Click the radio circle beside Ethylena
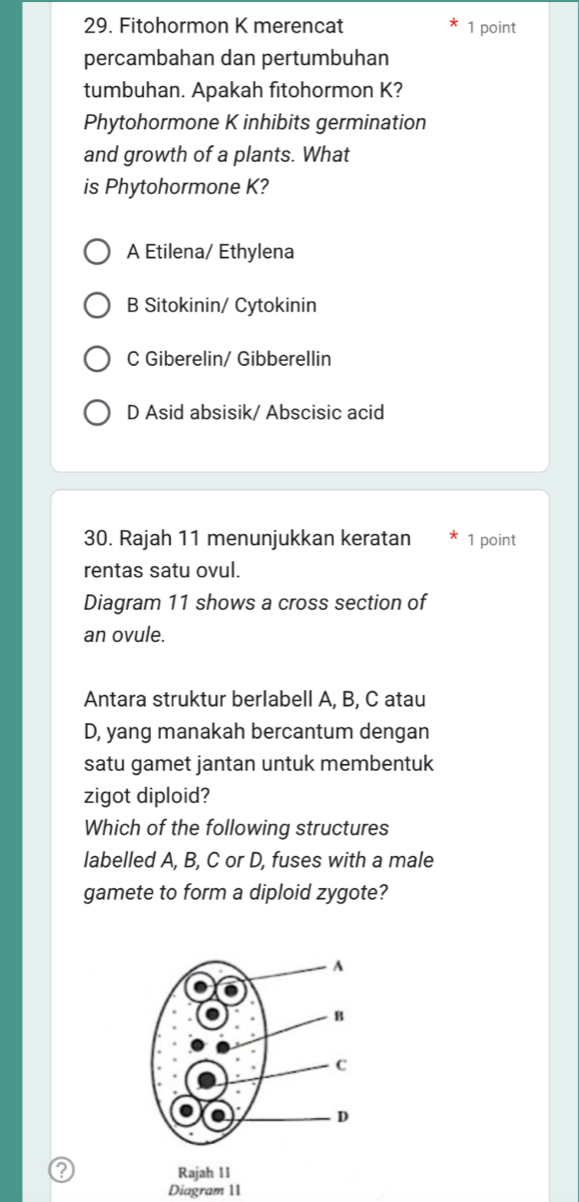Screen dimensions: 579x1202 pos(96,252)
